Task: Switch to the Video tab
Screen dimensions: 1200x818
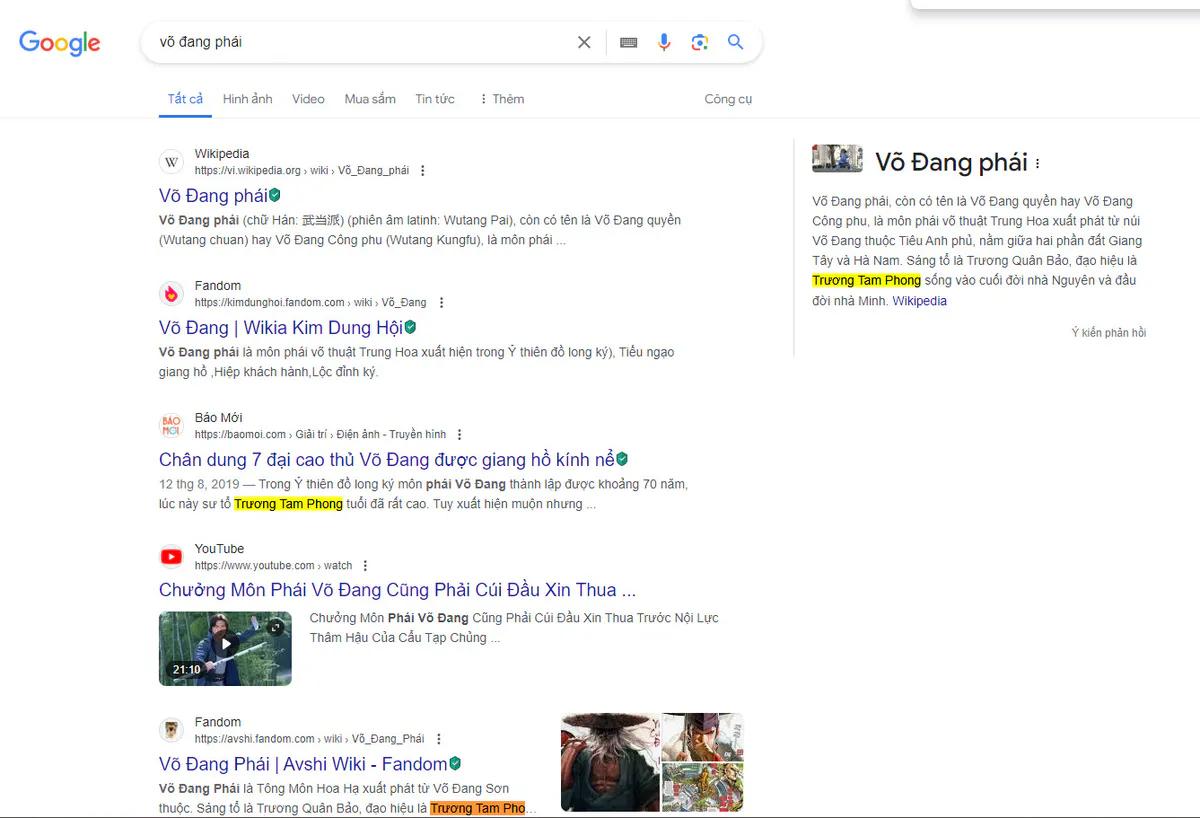Action: (308, 99)
